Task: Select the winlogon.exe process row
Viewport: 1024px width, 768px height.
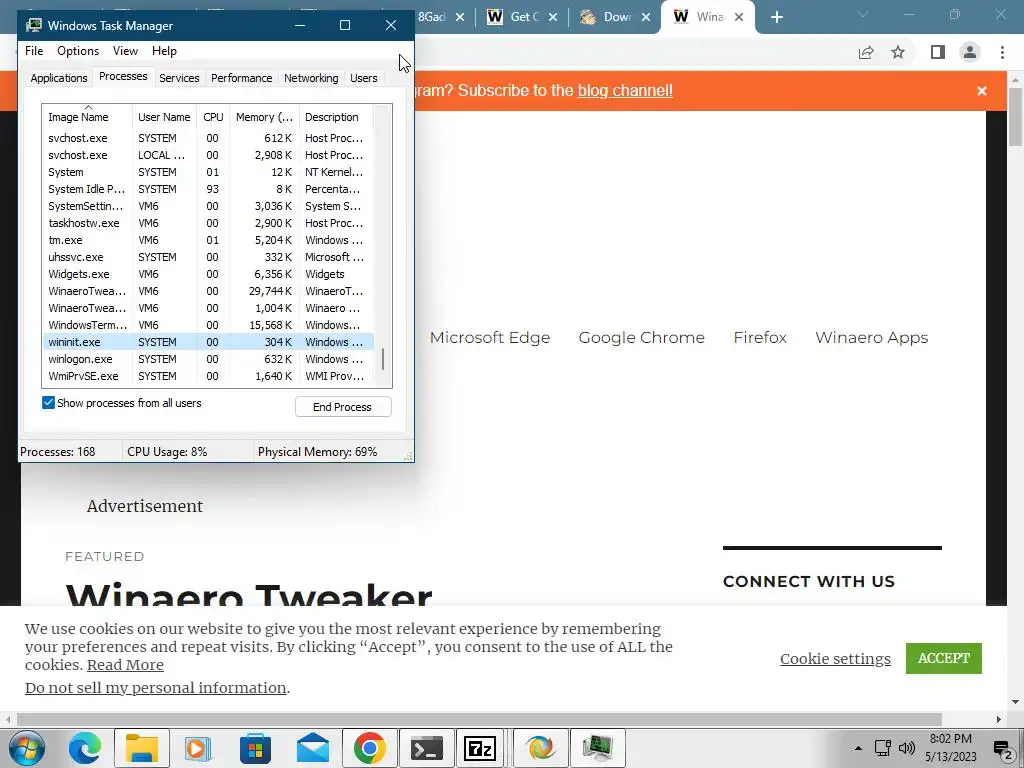Action: pos(208,359)
